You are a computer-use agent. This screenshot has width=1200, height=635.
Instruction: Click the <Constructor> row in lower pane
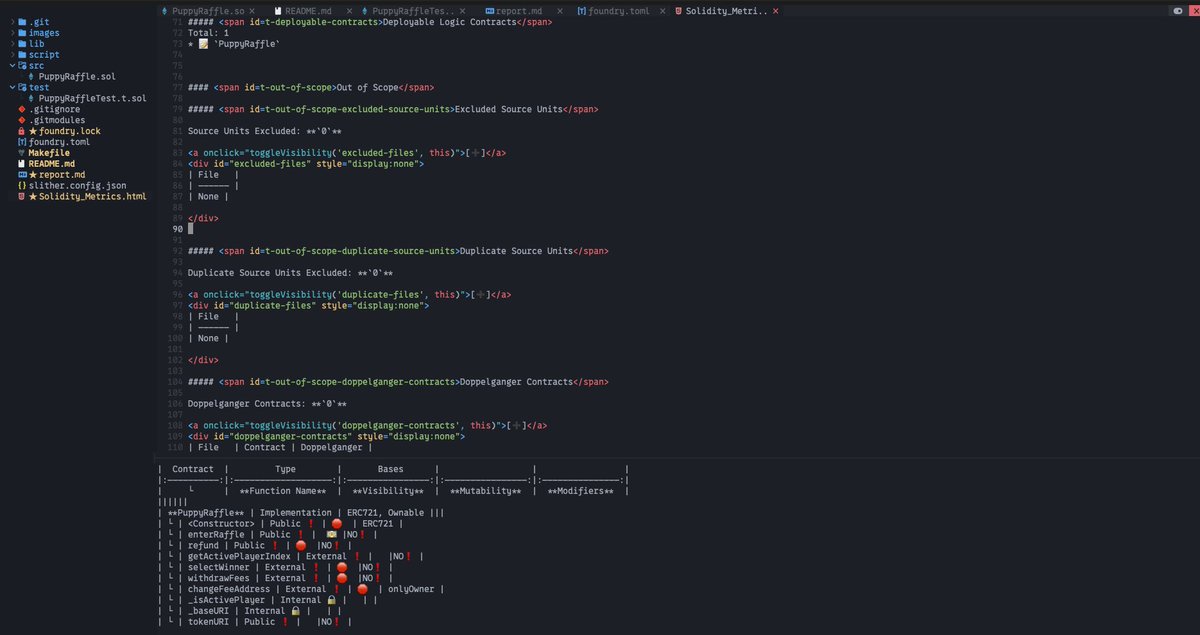[282, 523]
